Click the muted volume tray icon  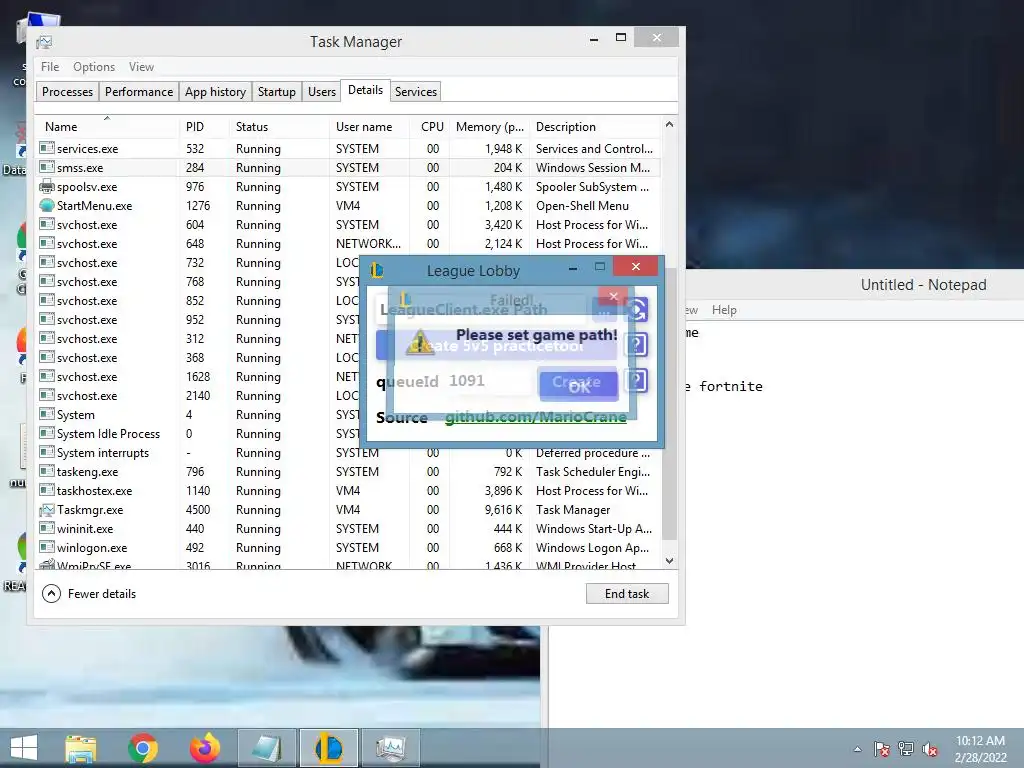coord(930,749)
